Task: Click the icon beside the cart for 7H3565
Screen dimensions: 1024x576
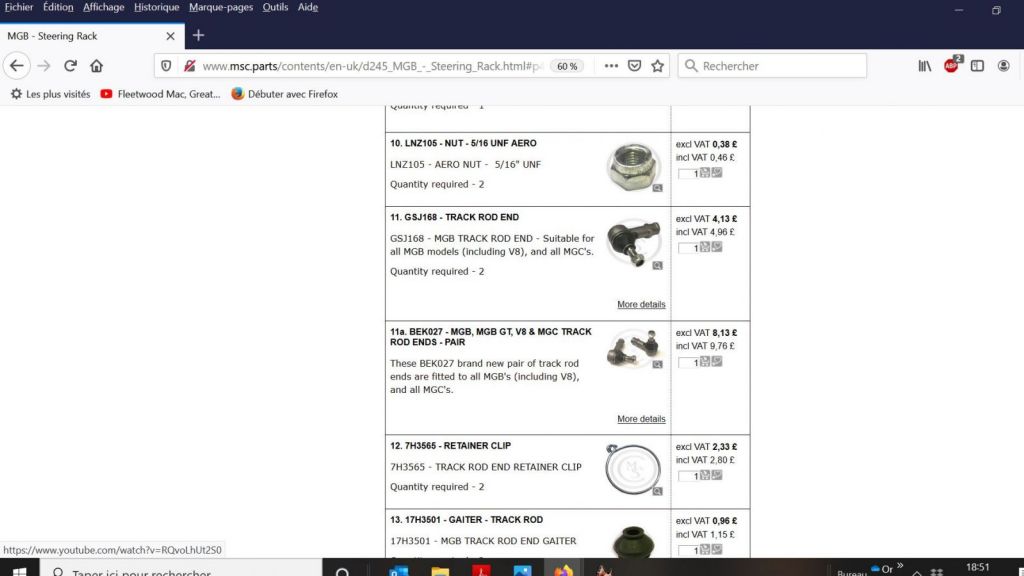Action: click(x=717, y=475)
